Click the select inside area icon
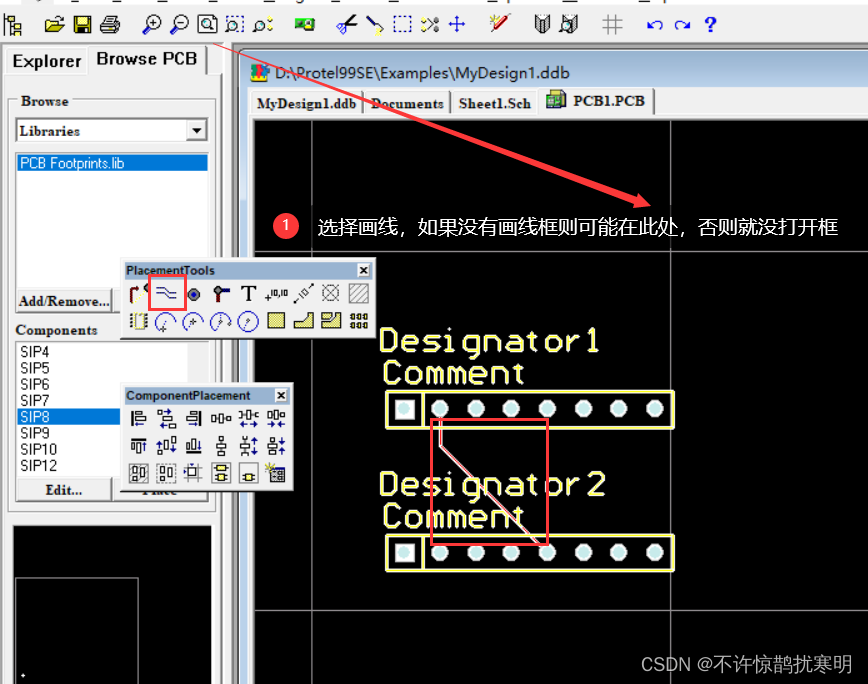Screen dimensions: 868x684 pyautogui.click(x=402, y=24)
